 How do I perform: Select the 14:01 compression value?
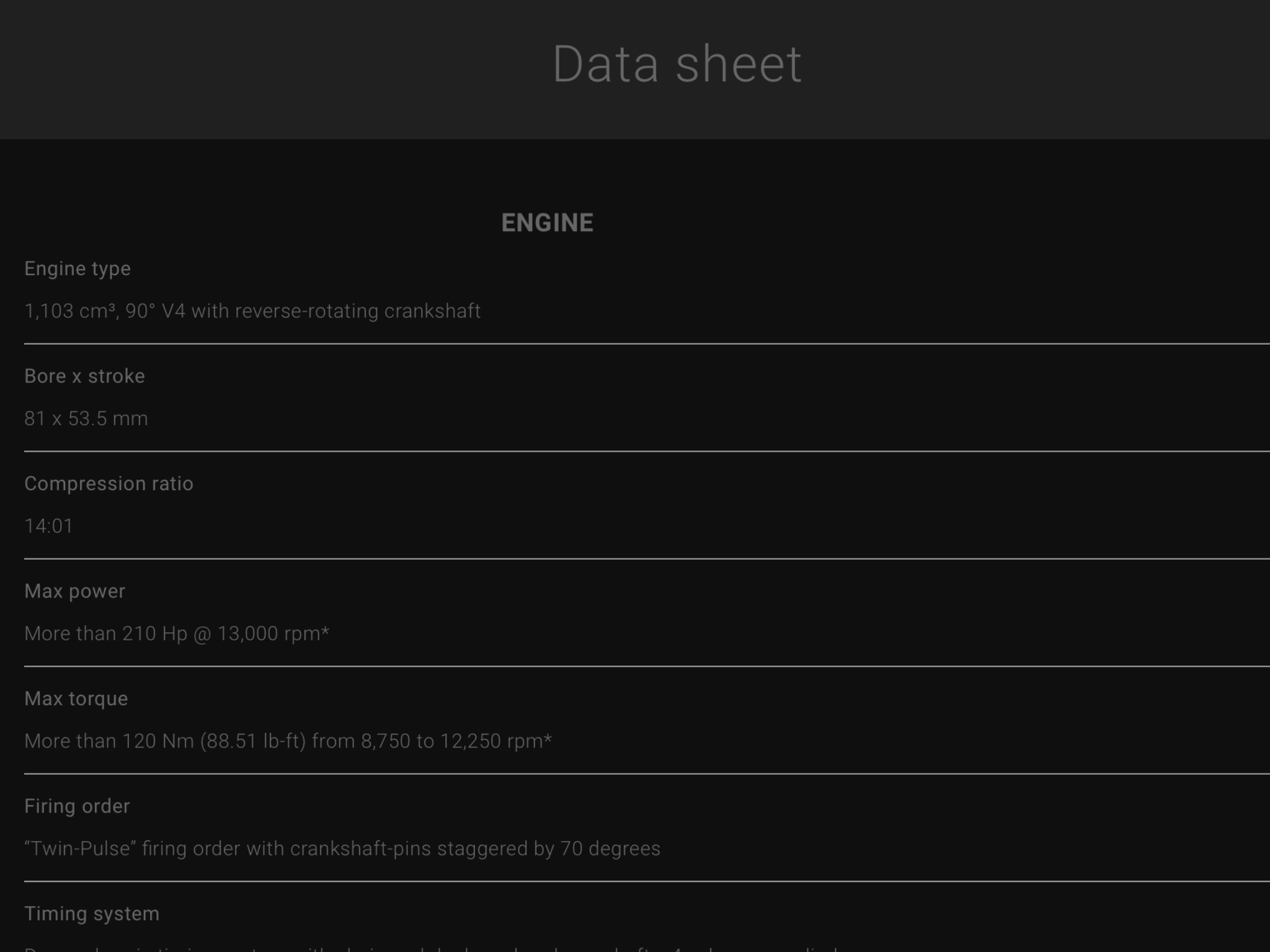pyautogui.click(x=48, y=526)
